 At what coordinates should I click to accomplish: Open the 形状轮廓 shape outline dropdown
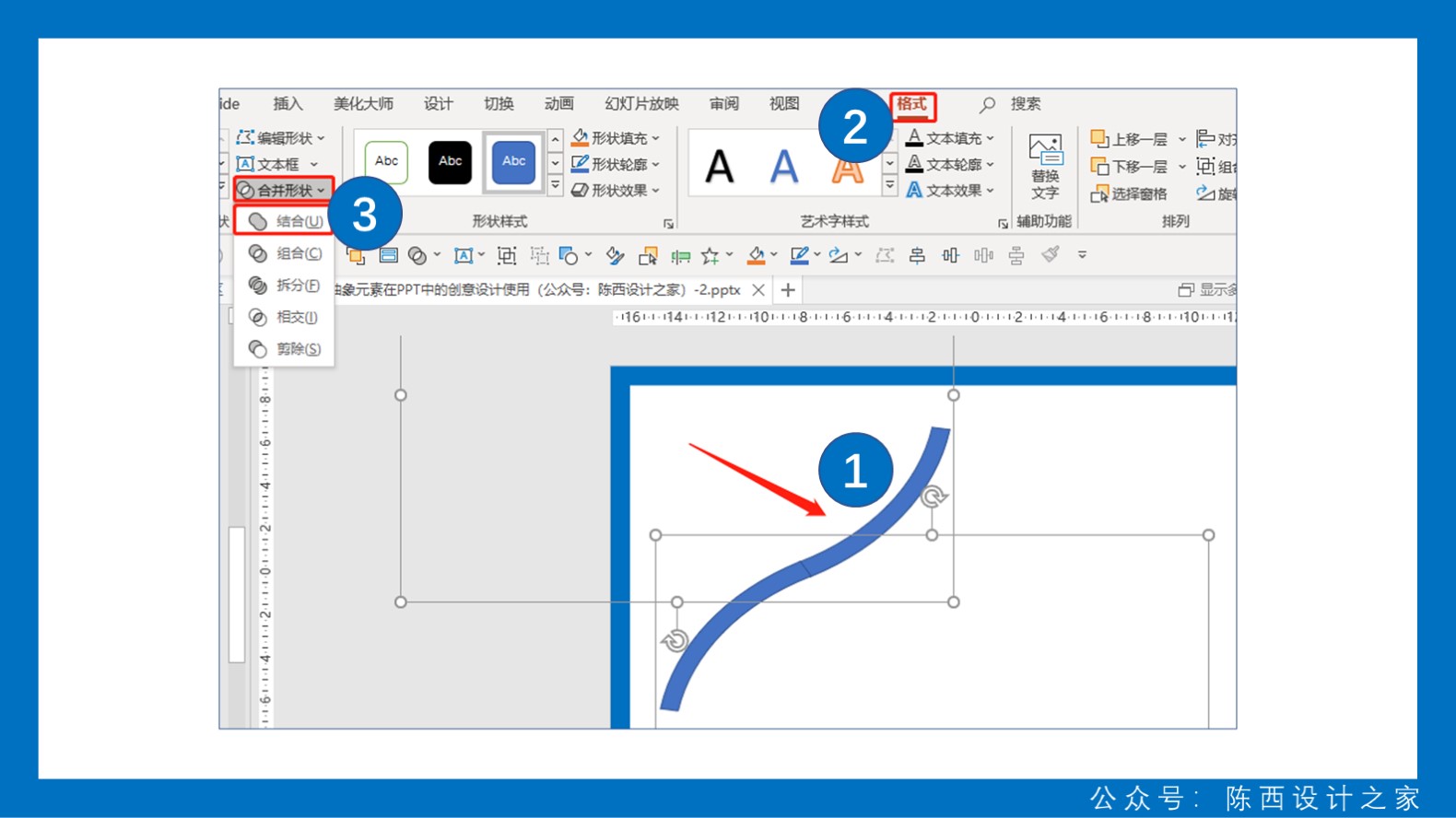click(616, 164)
